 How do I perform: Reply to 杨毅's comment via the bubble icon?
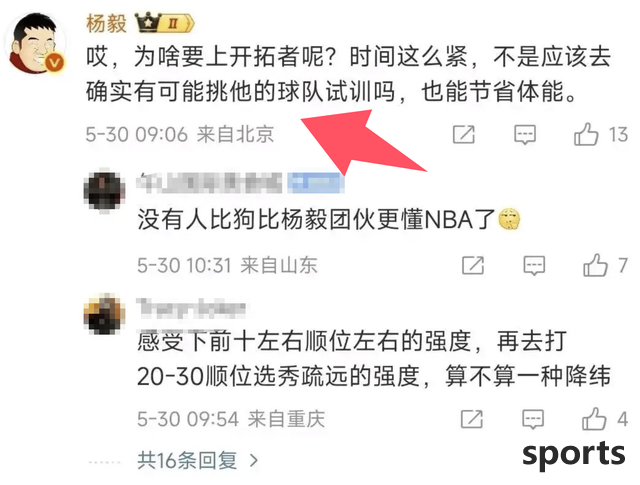(524, 134)
